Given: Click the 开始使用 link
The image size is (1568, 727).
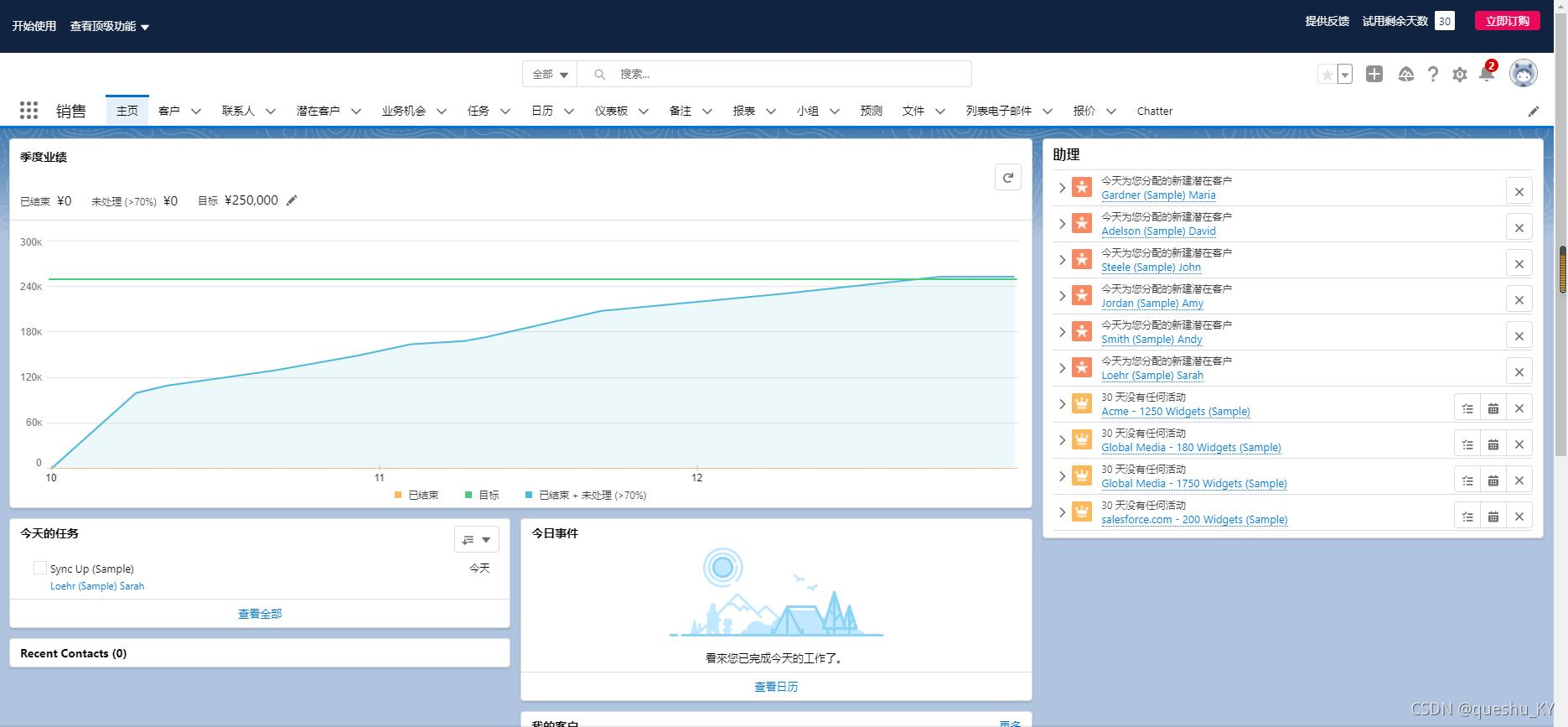Looking at the screenshot, I should pyautogui.click(x=34, y=26).
